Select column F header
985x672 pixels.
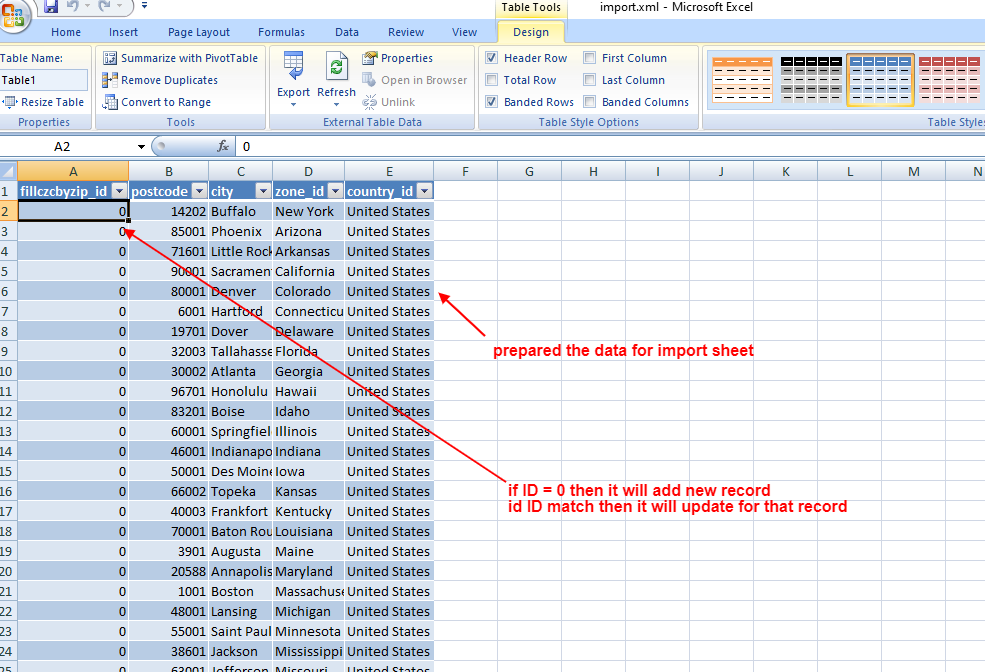pos(465,171)
